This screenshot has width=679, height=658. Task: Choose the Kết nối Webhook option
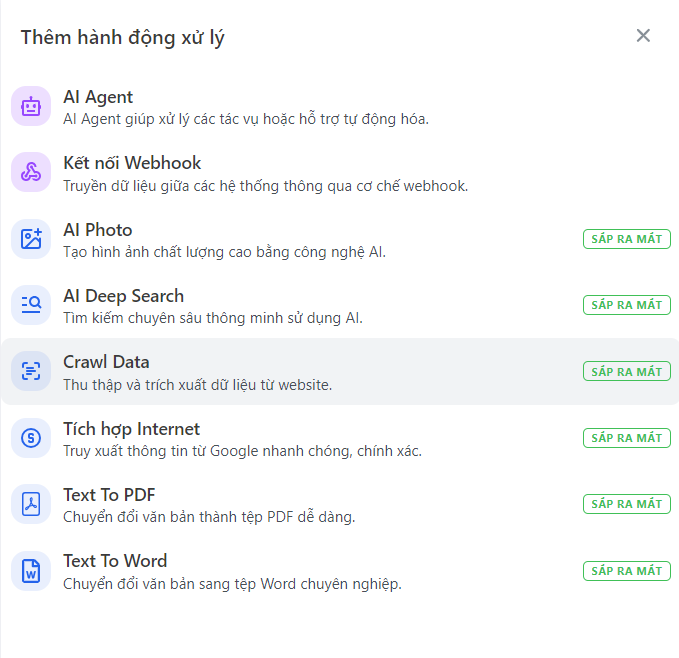pyautogui.click(x=132, y=163)
